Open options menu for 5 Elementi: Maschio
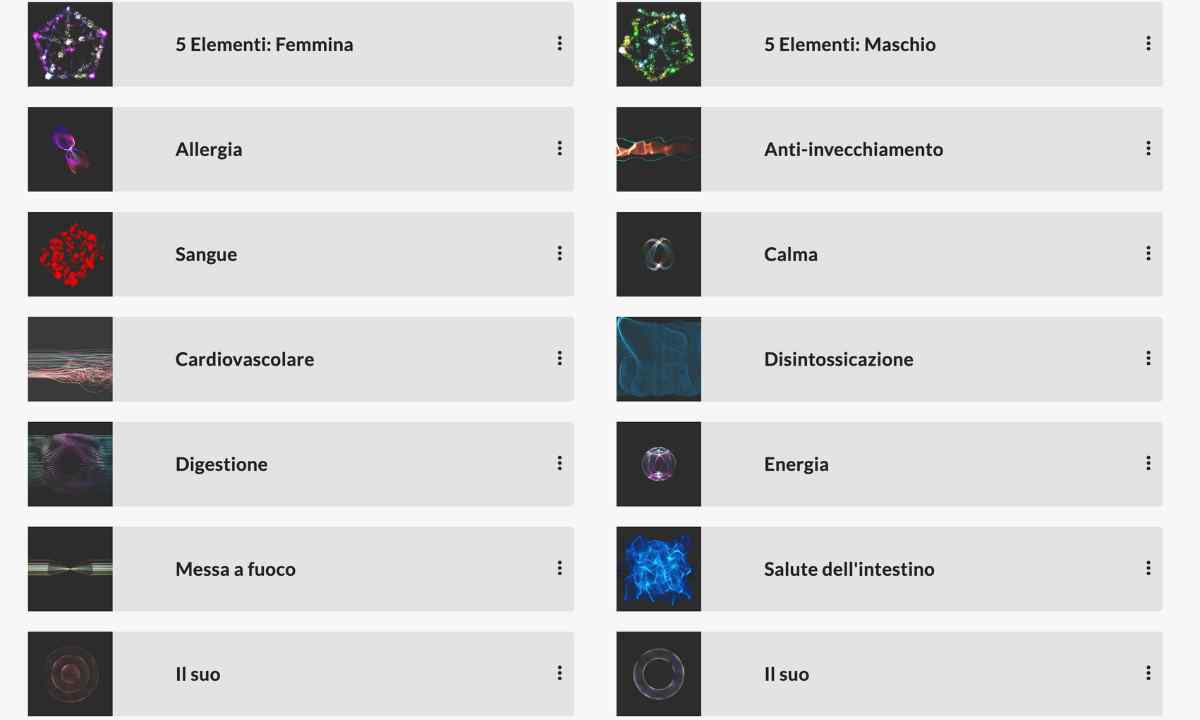This screenshot has width=1200, height=720. 1148,43
